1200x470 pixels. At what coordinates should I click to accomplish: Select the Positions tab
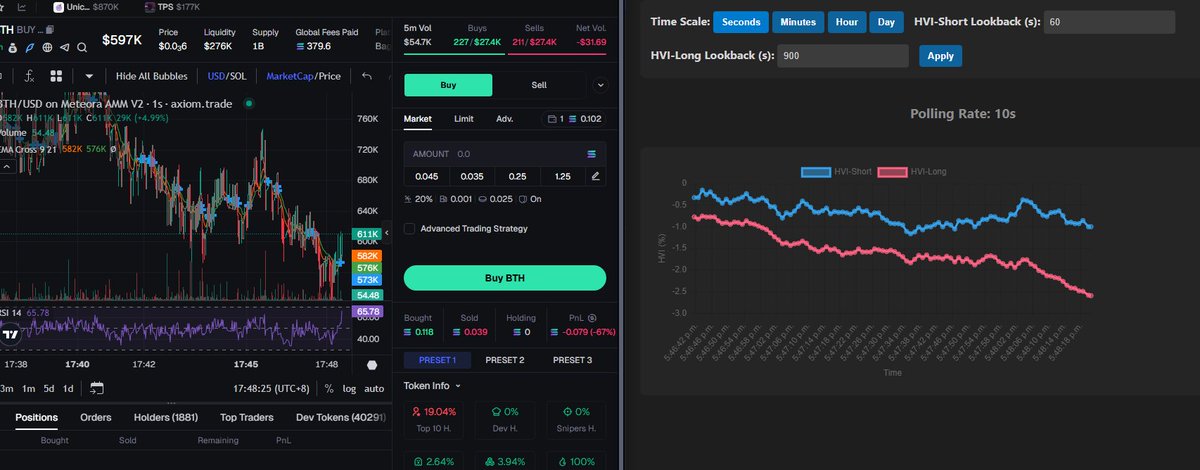pos(36,417)
